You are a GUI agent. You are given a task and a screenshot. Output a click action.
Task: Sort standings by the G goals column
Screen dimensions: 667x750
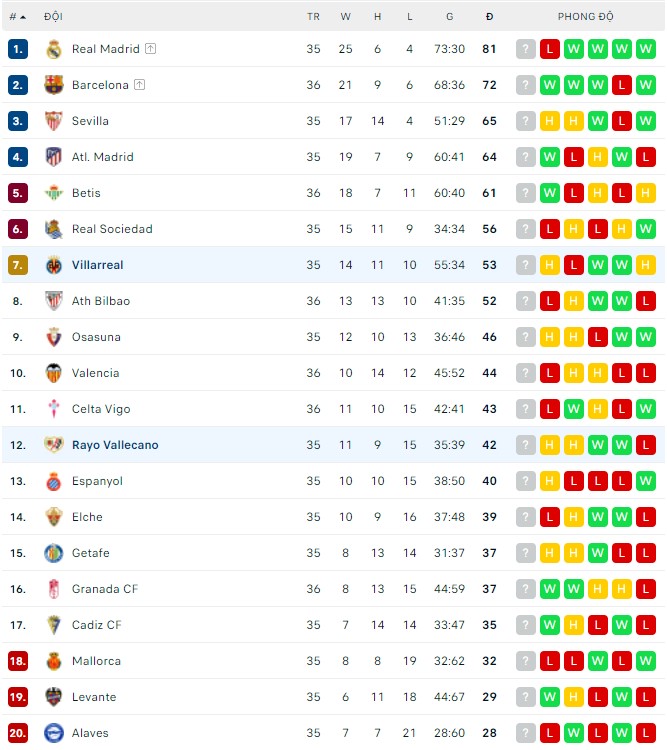pos(450,17)
